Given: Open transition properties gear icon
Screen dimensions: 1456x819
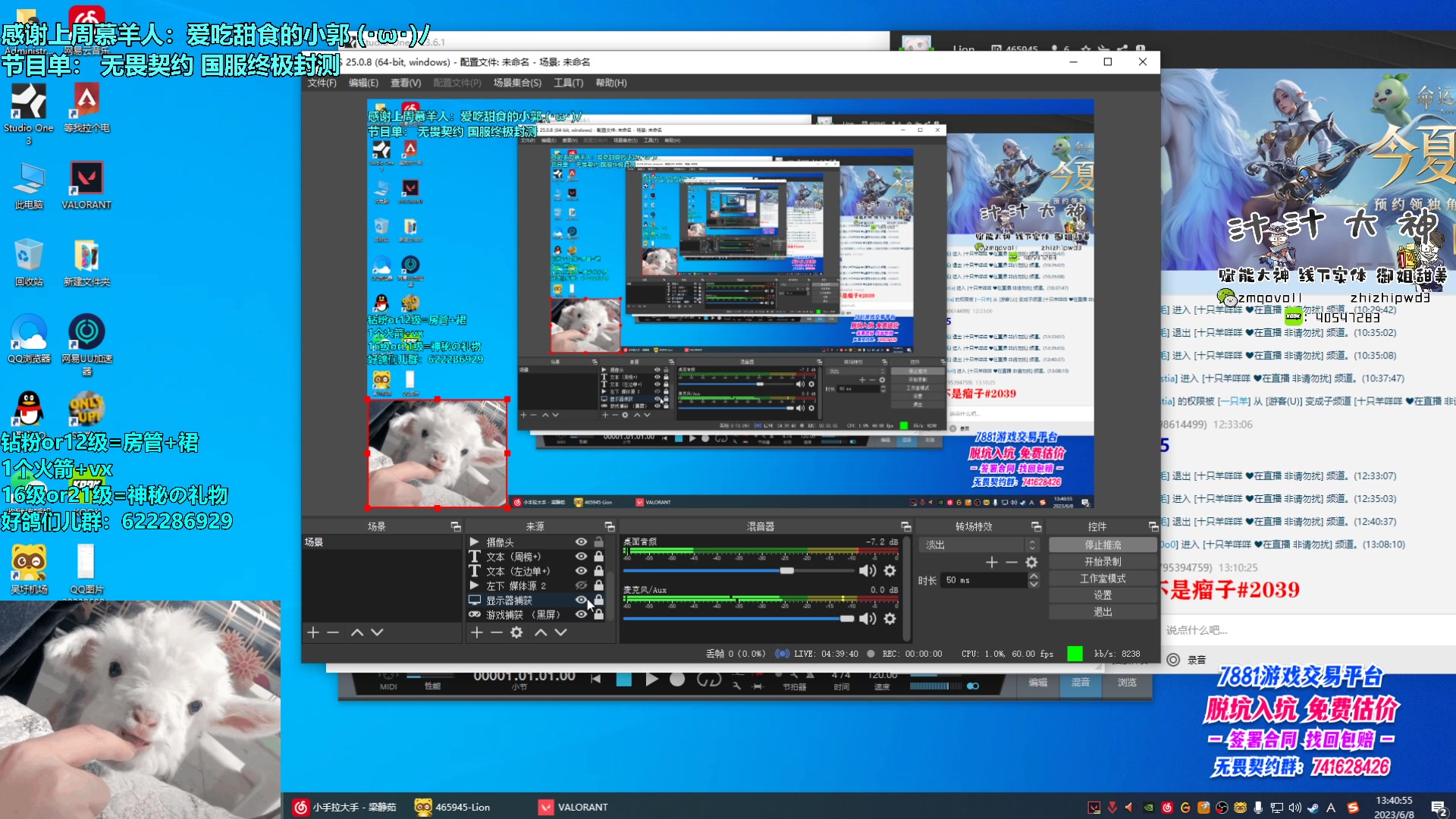Looking at the screenshot, I should (1031, 562).
